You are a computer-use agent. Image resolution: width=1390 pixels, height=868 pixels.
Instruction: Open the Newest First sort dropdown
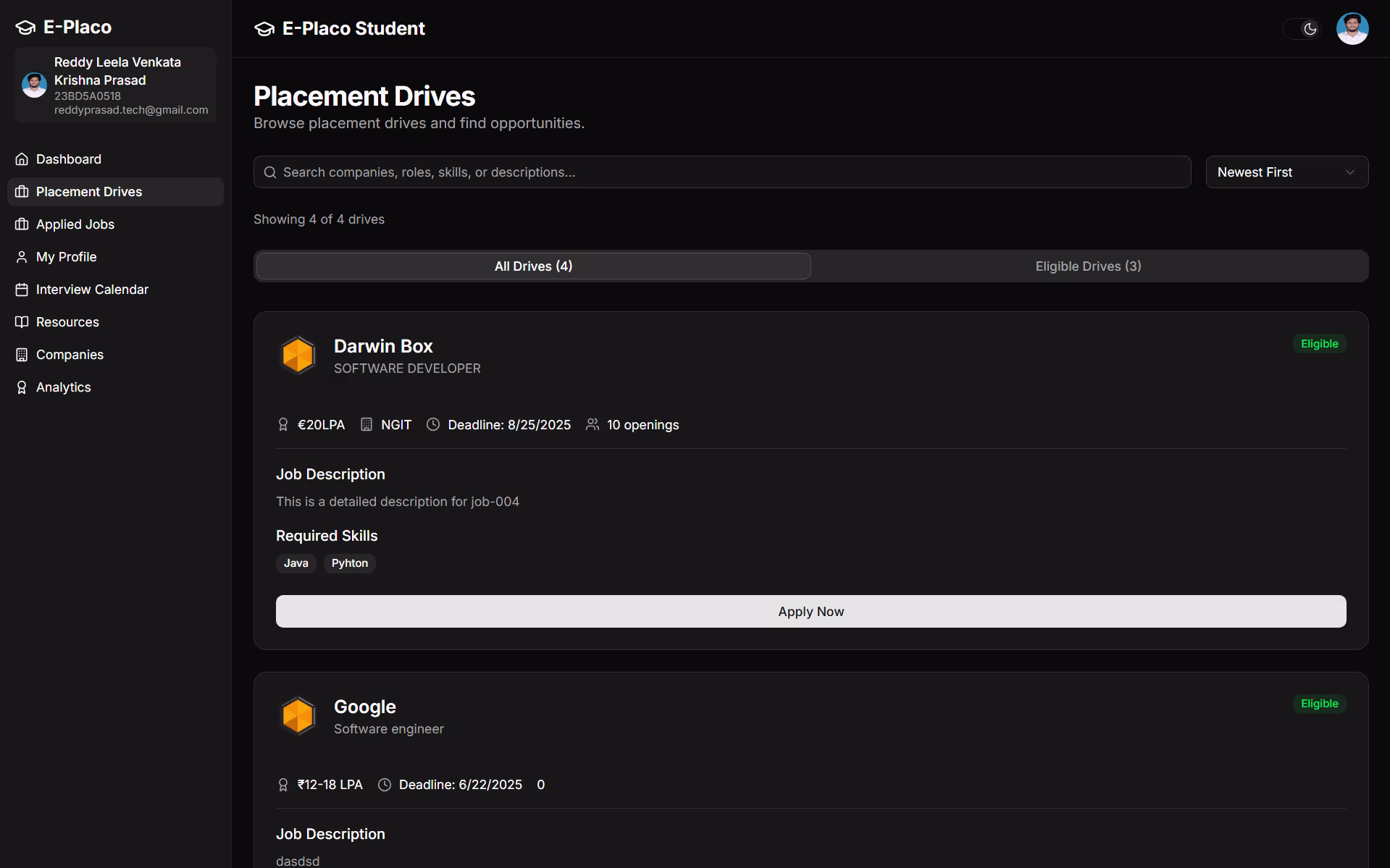pyautogui.click(x=1286, y=172)
